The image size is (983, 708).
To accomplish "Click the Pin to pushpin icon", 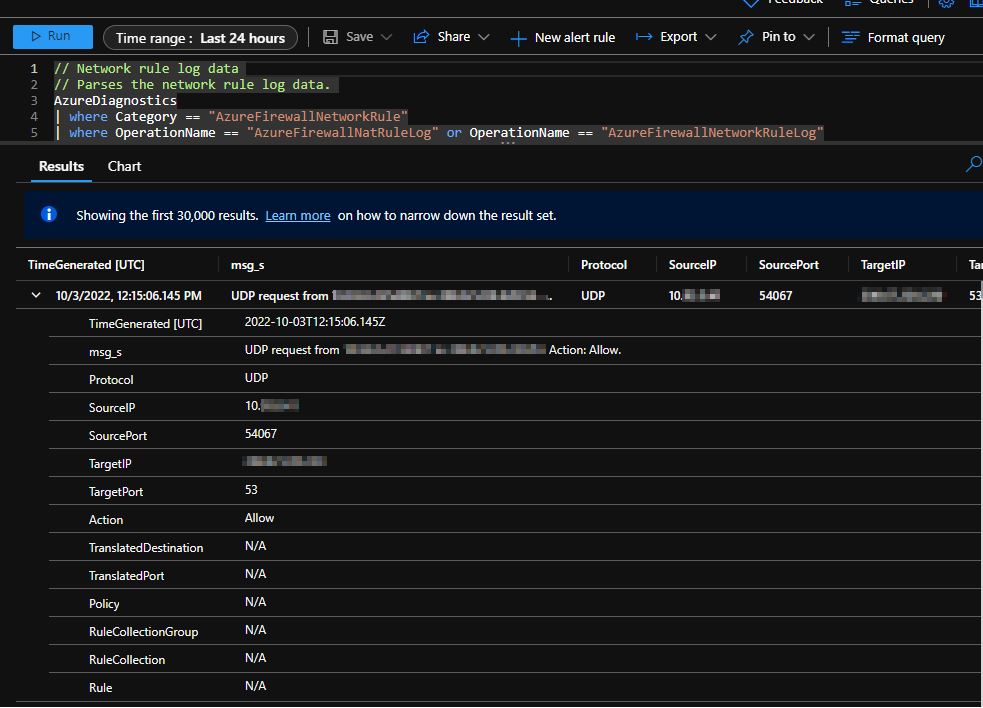I will pyautogui.click(x=745, y=37).
